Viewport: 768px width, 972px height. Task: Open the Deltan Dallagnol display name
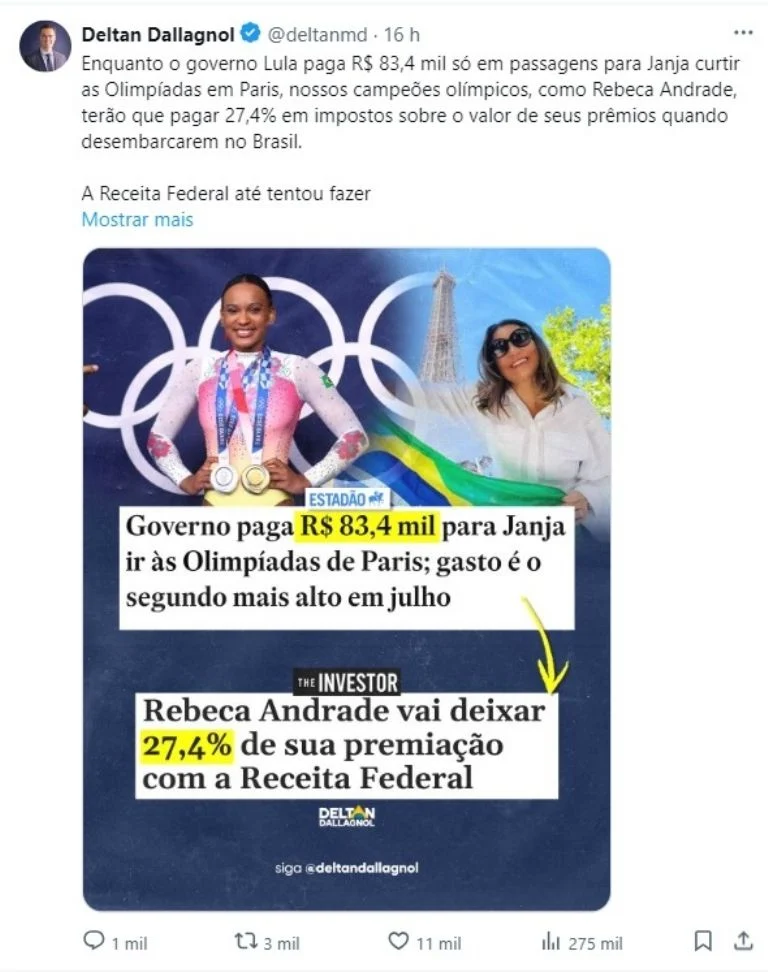(x=158, y=35)
